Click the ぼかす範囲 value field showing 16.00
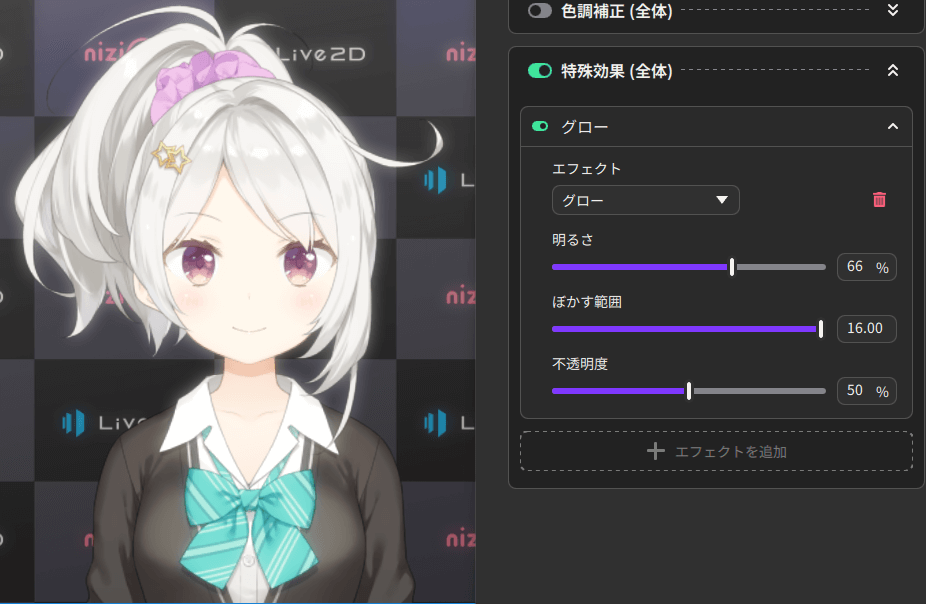 [866, 329]
